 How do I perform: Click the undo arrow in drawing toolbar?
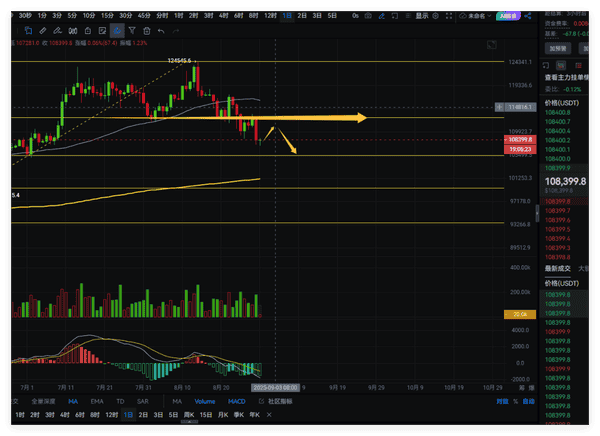click(x=161, y=31)
